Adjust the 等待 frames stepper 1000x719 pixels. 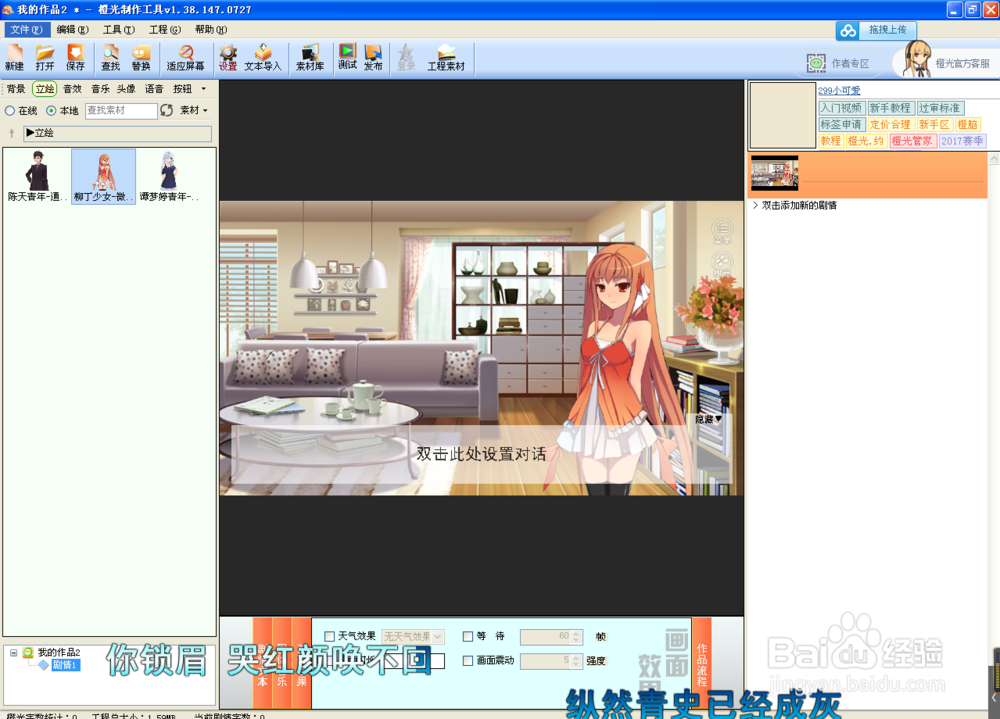[x=577, y=637]
